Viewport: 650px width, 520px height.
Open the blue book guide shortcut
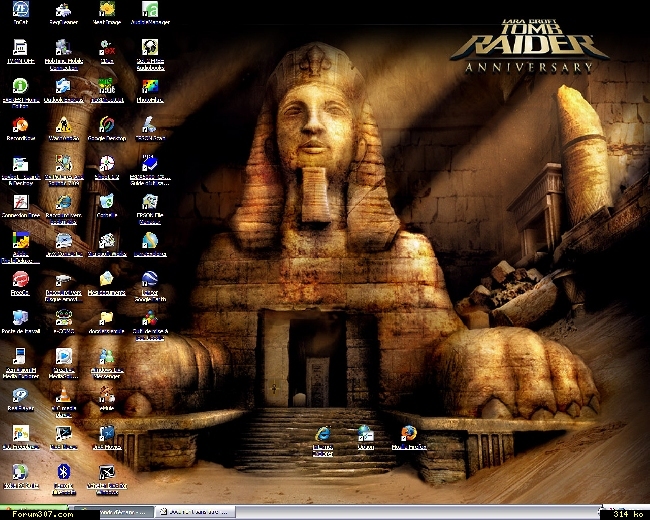[x=150, y=171]
